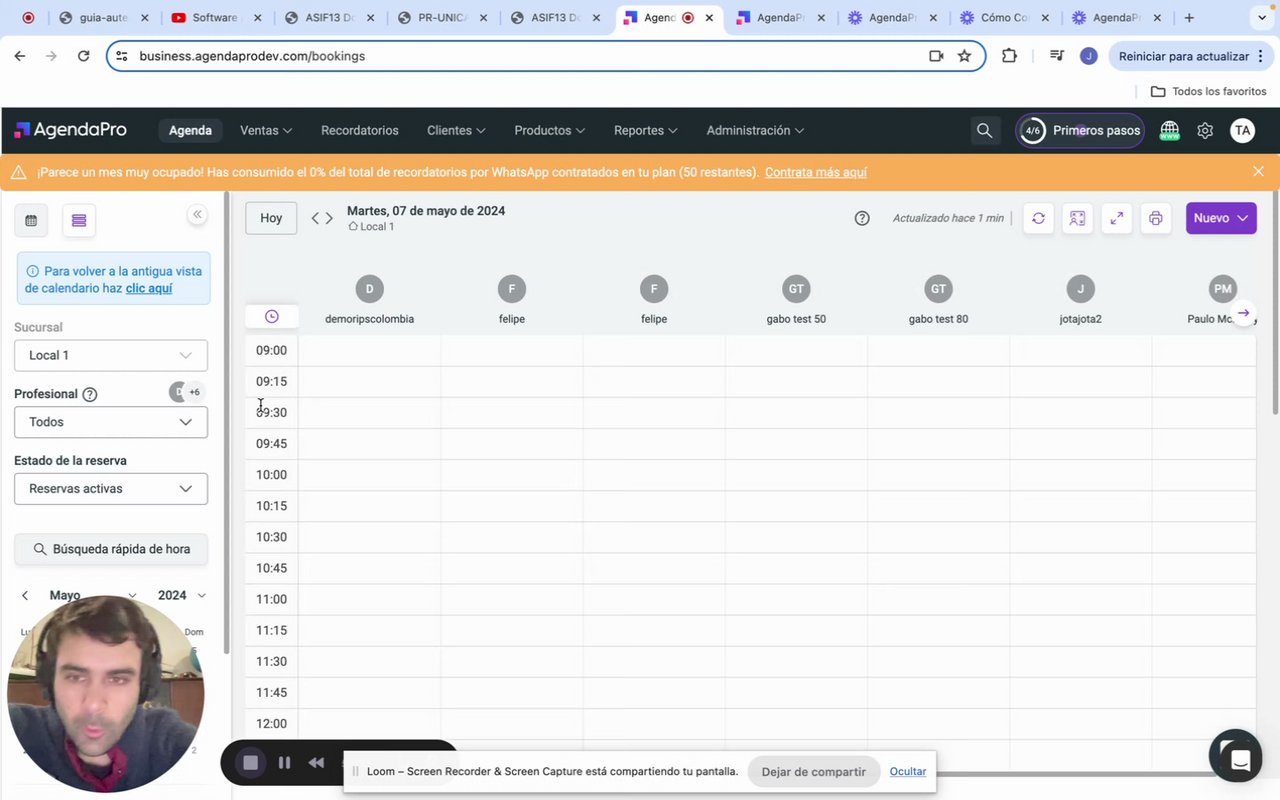Bookmark this page with the star icon
This screenshot has height=800, width=1280.
point(964,56)
